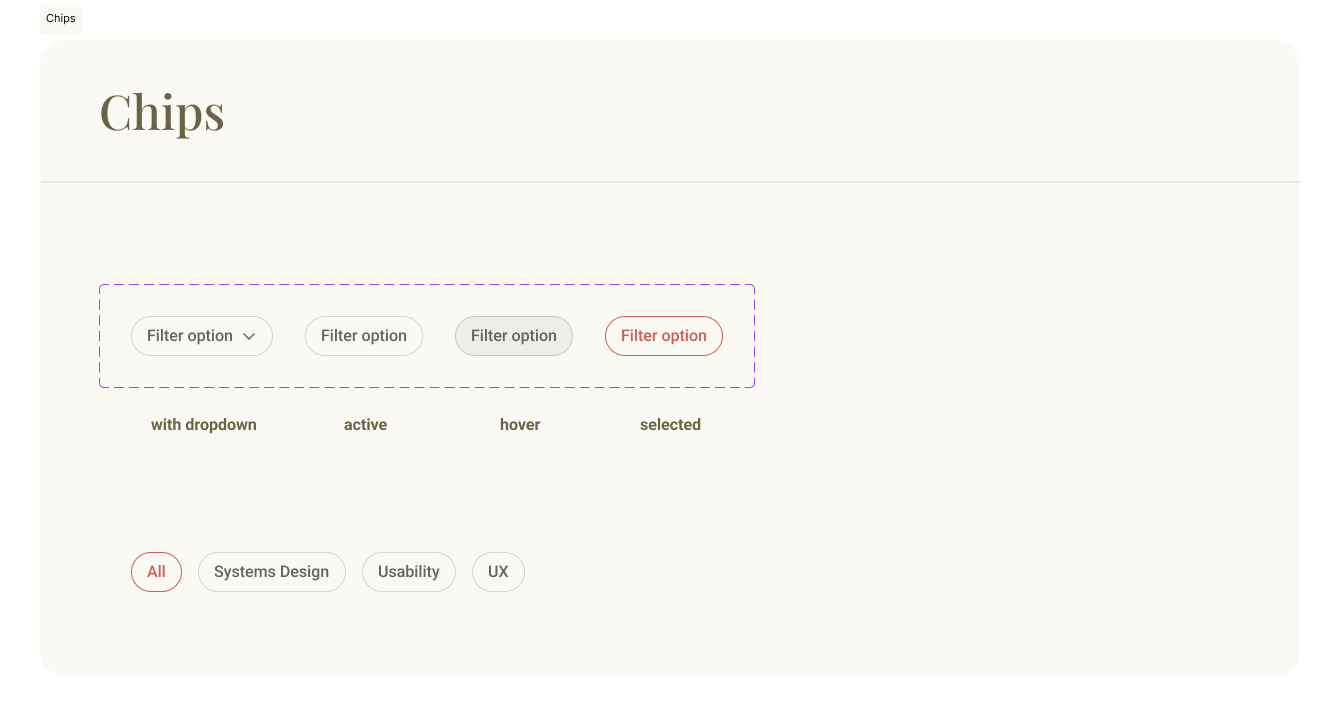This screenshot has width=1341, height=716.
Task: Click the first "Filter option" chip text
Action: (189, 336)
